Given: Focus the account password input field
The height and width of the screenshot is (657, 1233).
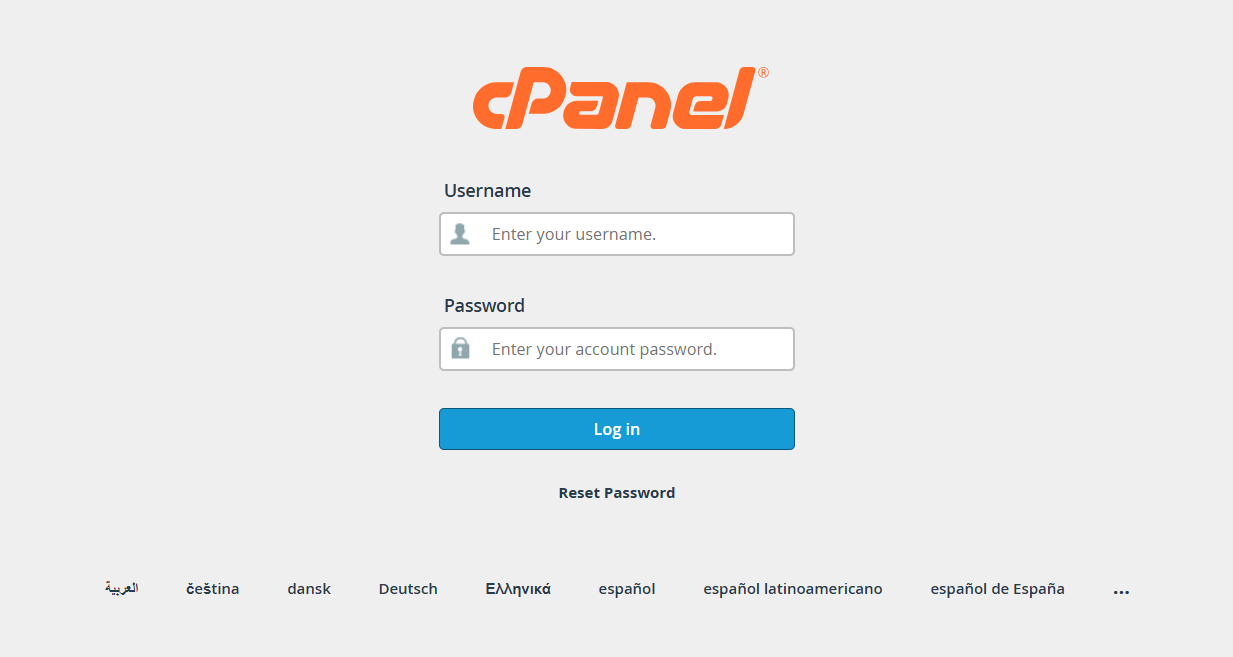Looking at the screenshot, I should [617, 349].
